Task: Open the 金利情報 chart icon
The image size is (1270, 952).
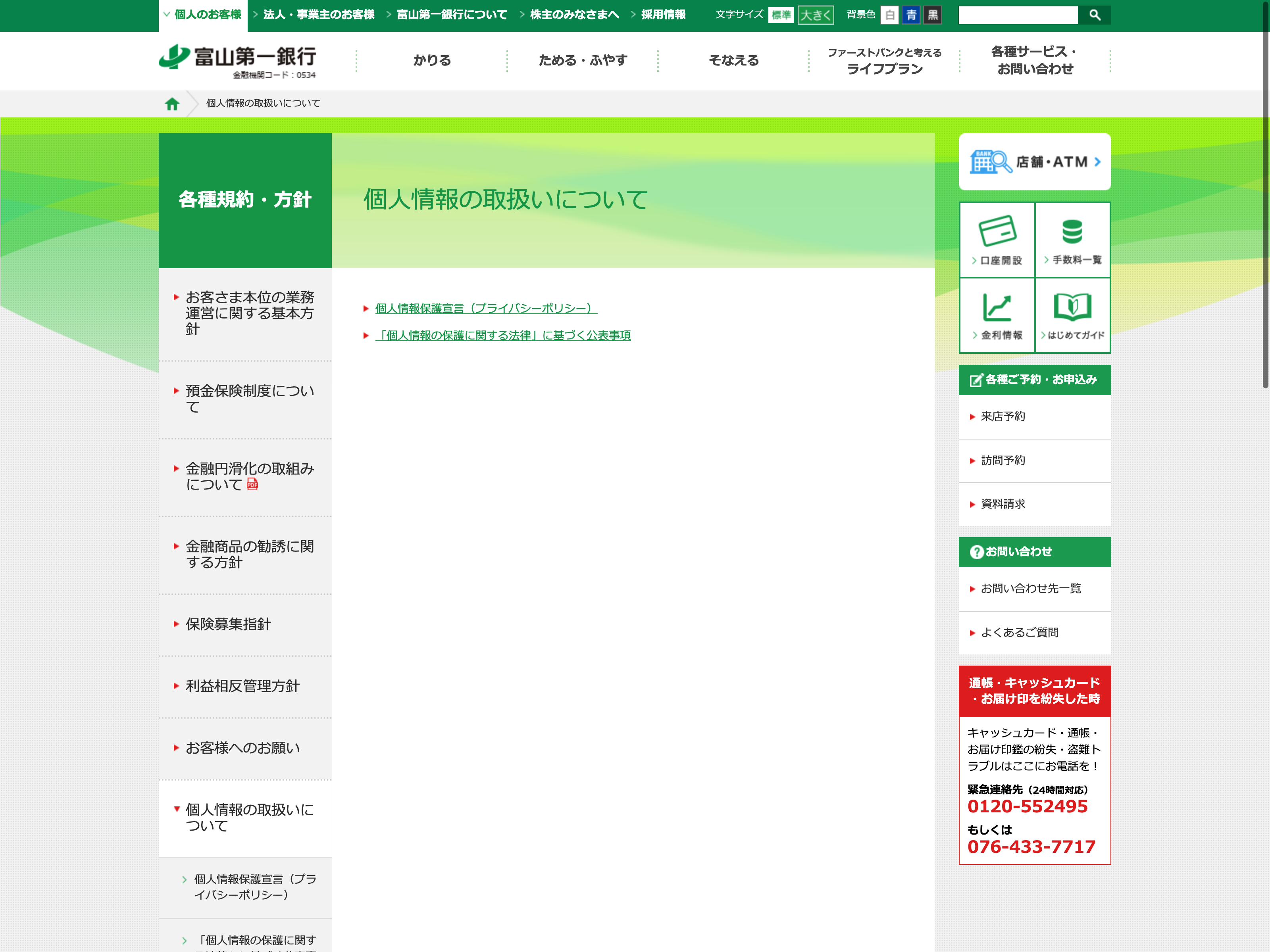Action: [x=997, y=307]
